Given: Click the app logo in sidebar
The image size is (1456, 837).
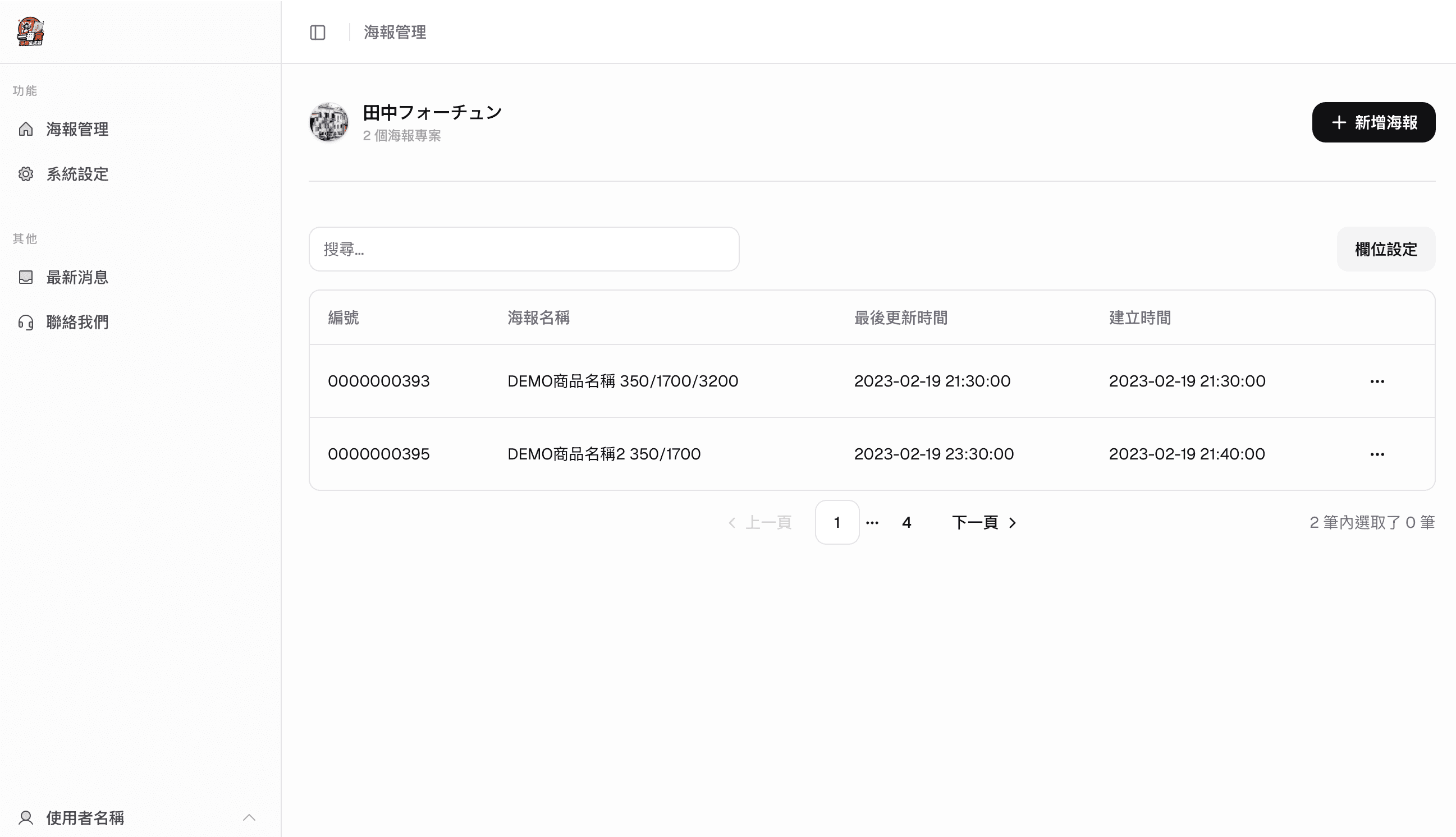Looking at the screenshot, I should tap(30, 31).
